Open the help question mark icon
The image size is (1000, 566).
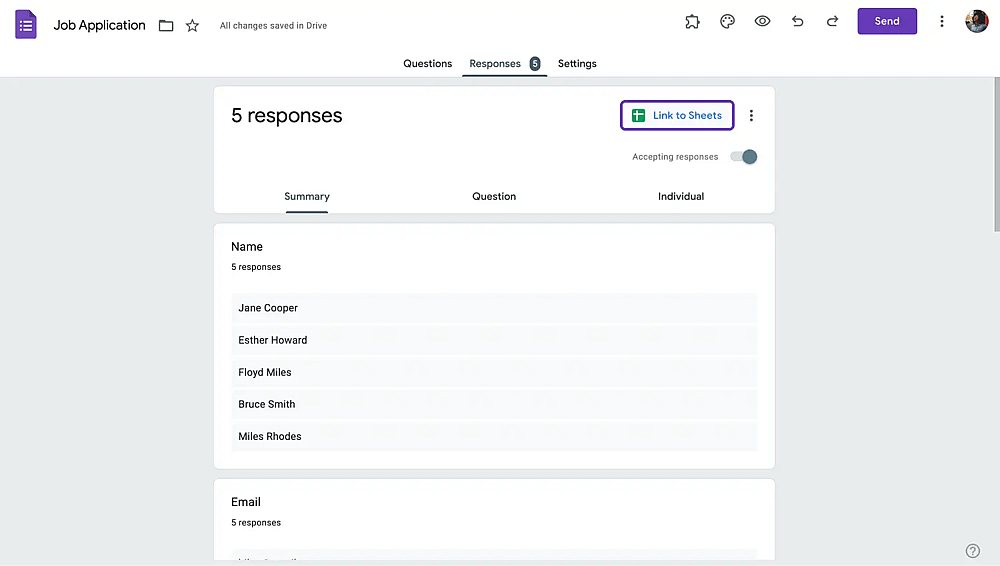pos(973,551)
